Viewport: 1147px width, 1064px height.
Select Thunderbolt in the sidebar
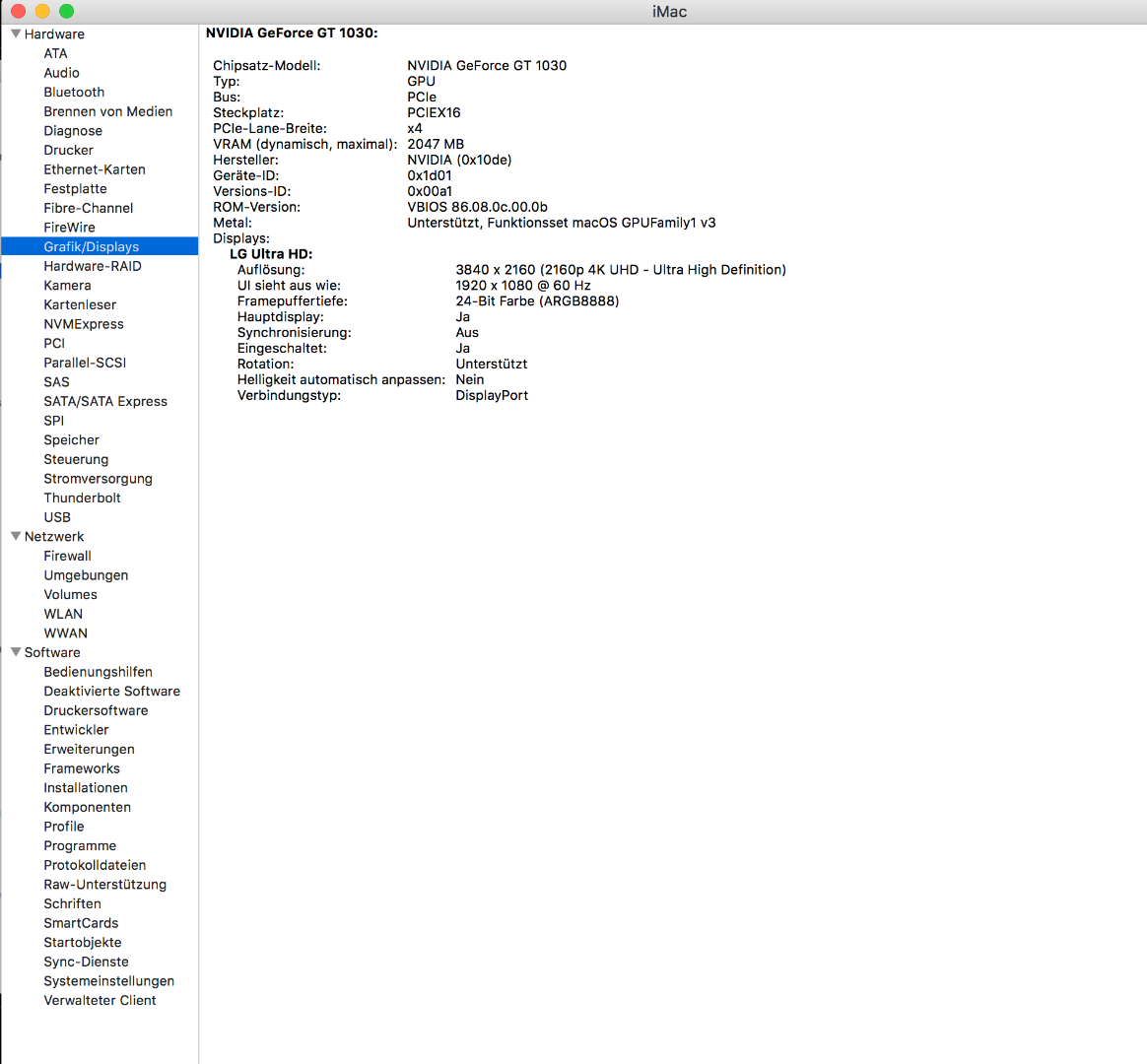pyautogui.click(x=82, y=498)
